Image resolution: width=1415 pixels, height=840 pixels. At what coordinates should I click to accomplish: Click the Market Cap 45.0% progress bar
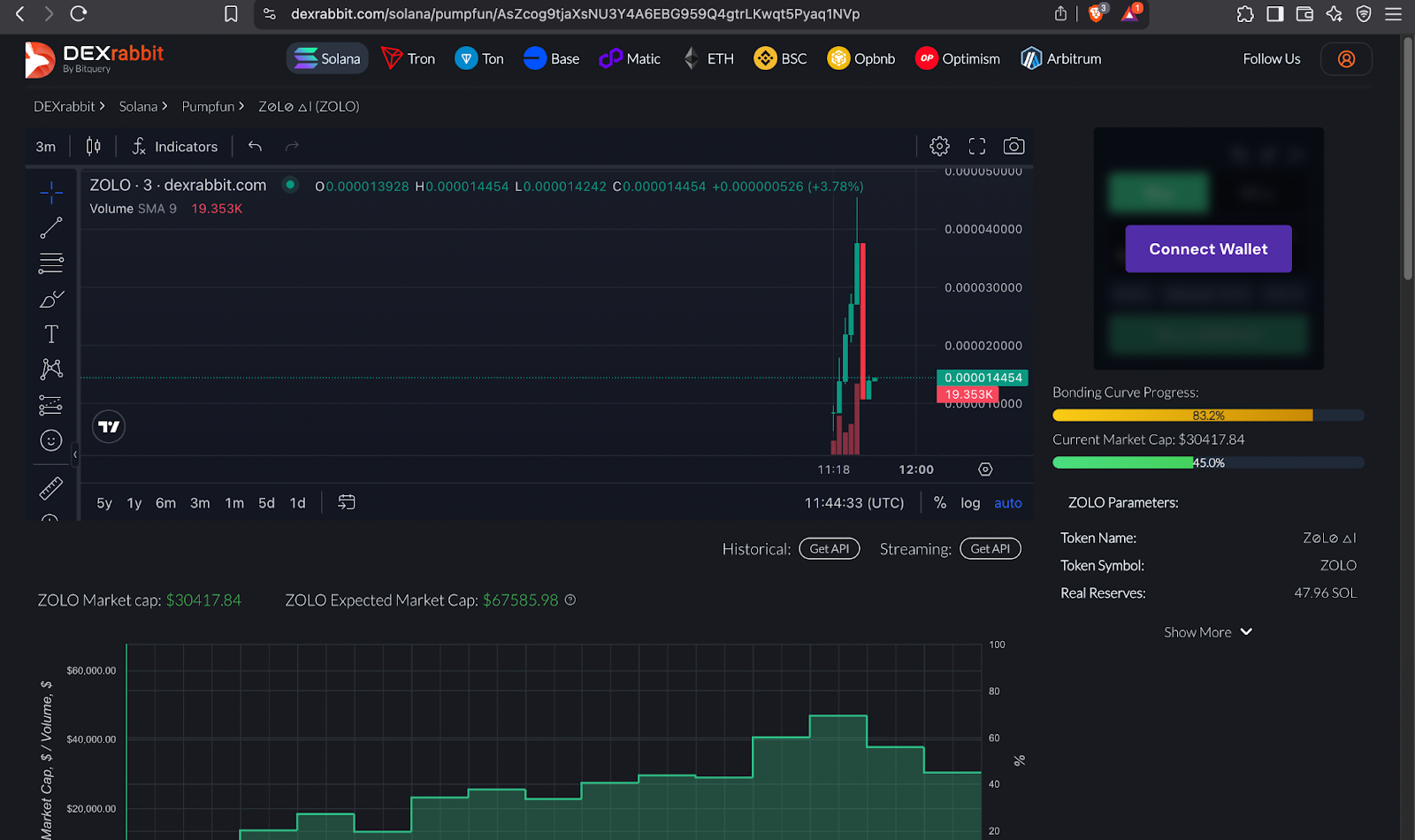tap(1208, 462)
